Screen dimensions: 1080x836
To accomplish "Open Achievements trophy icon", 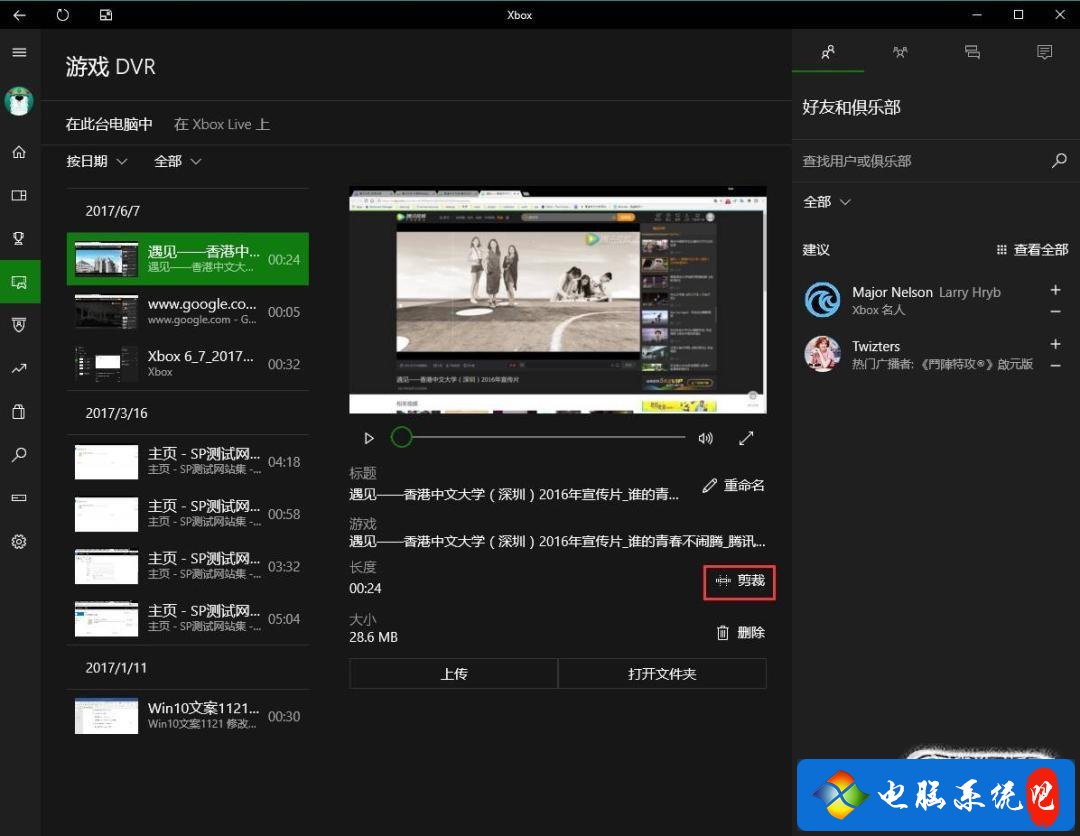I will pyautogui.click(x=19, y=238).
